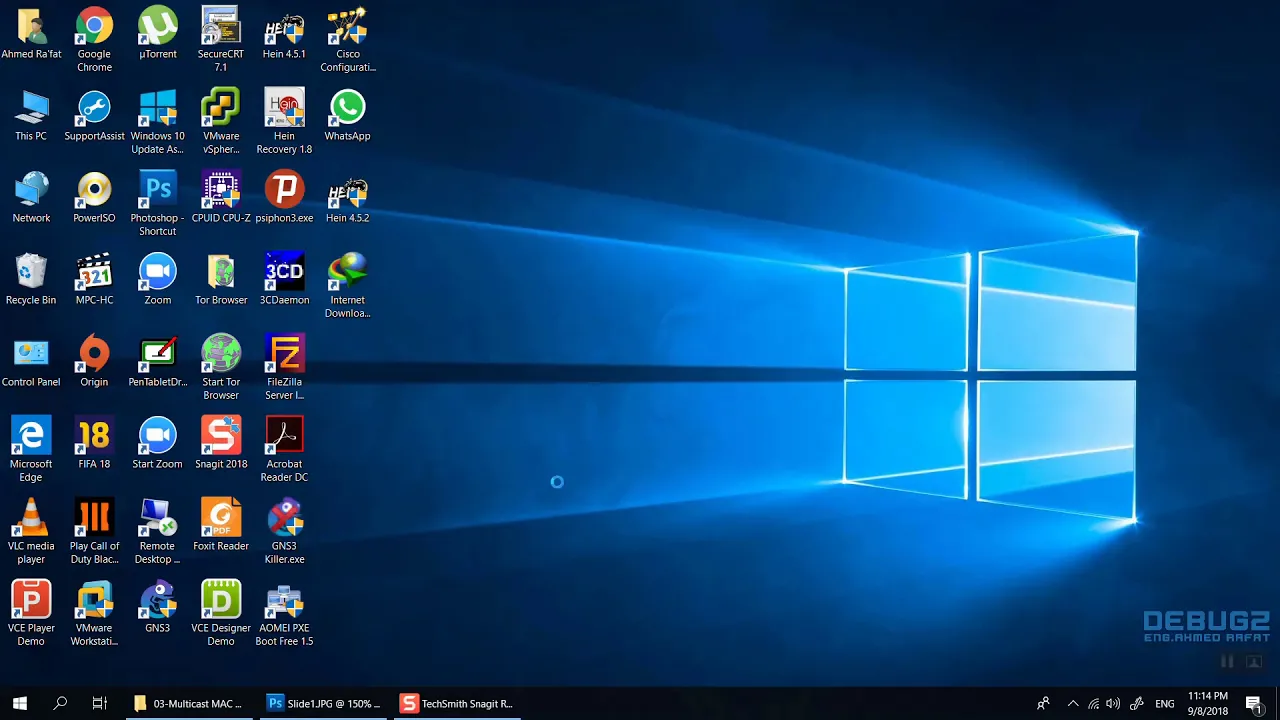
Task: Open the Action Center notifications icon
Action: point(1254,703)
